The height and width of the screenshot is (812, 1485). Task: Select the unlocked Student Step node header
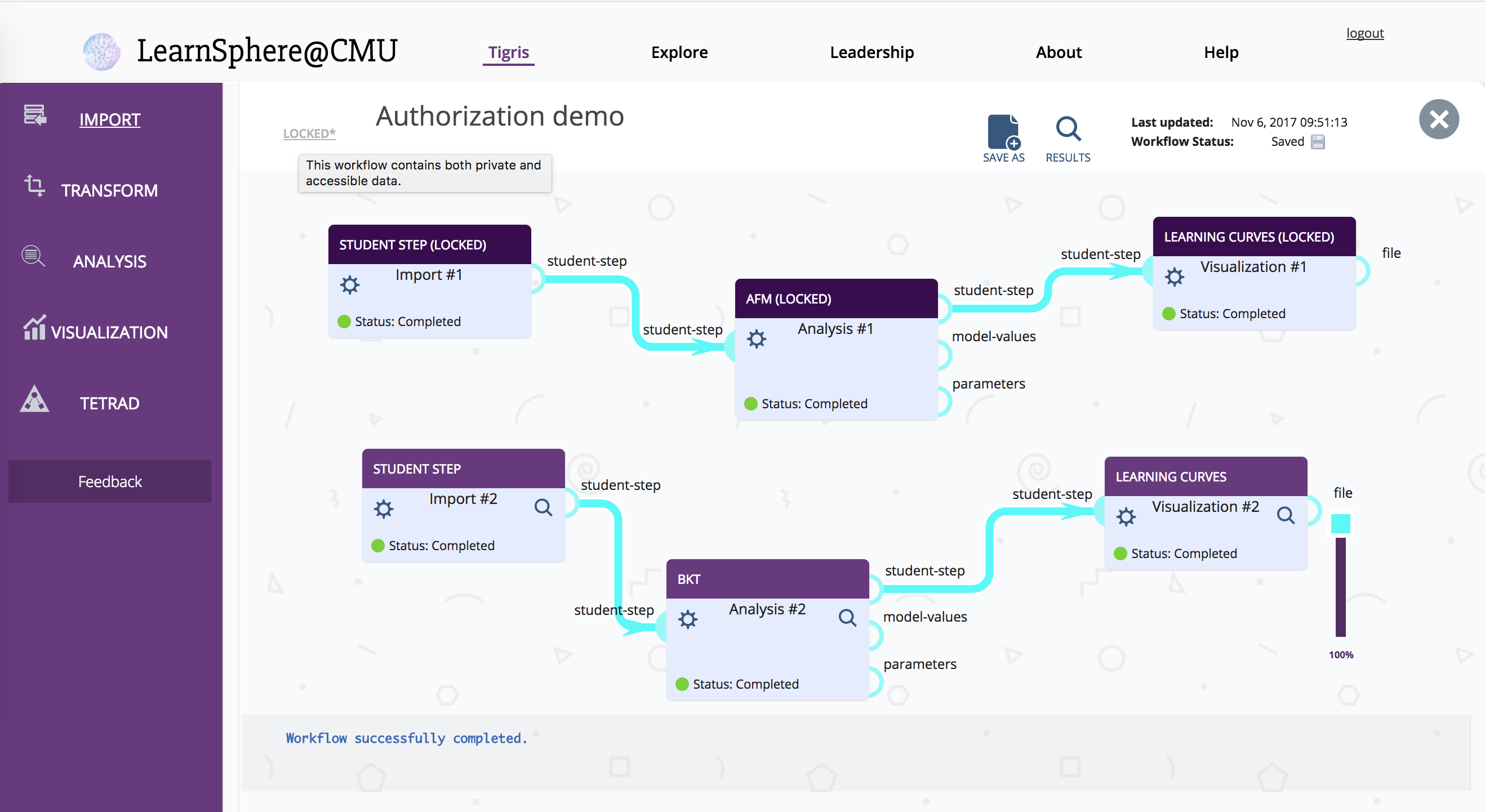463,469
